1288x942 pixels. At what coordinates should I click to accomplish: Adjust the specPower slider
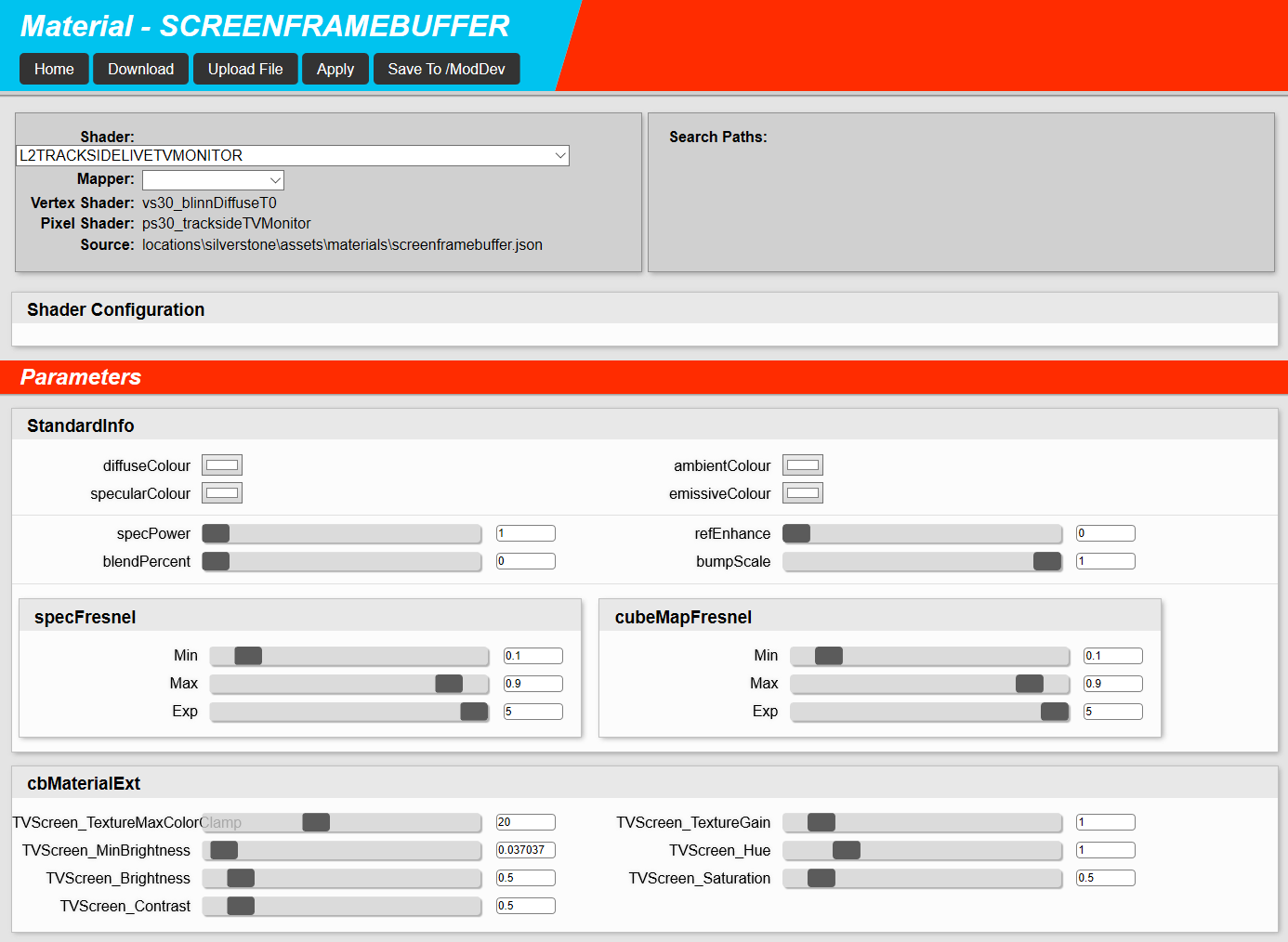(342, 533)
